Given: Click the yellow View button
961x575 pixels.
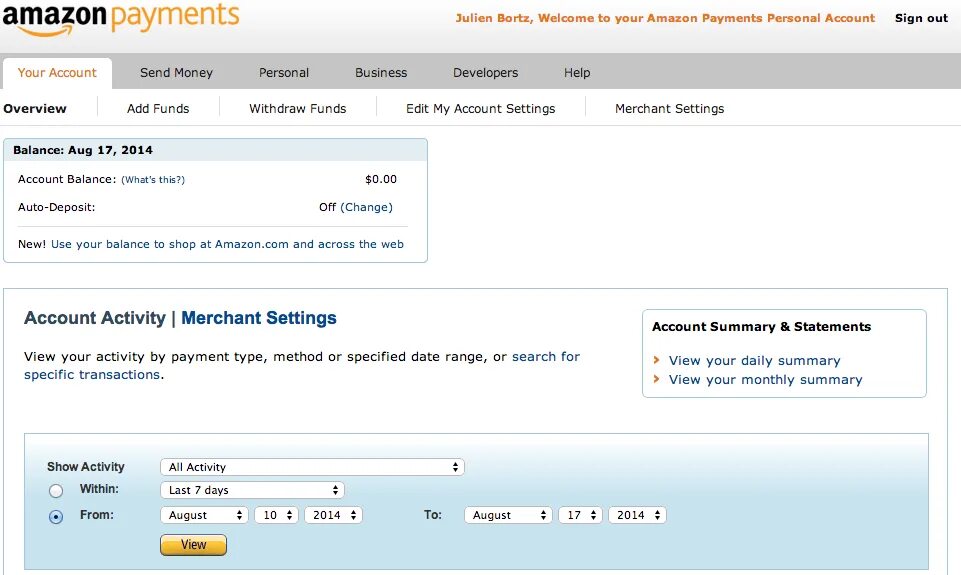Looking at the screenshot, I should pyautogui.click(x=194, y=544).
